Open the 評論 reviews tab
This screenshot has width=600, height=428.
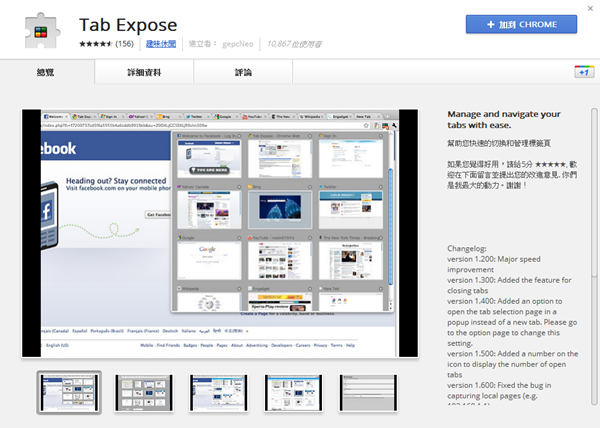click(x=243, y=72)
